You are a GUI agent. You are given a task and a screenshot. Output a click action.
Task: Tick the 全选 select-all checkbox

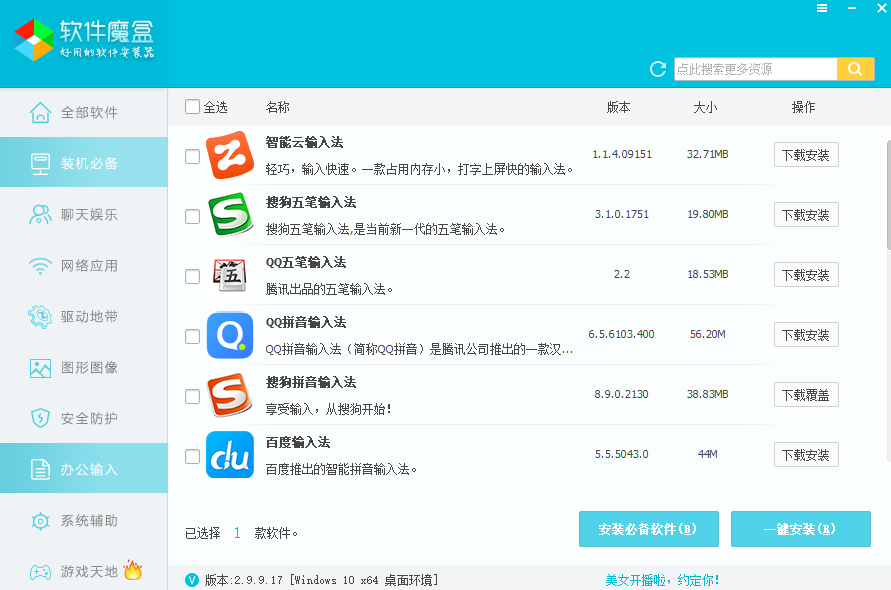tap(193, 106)
